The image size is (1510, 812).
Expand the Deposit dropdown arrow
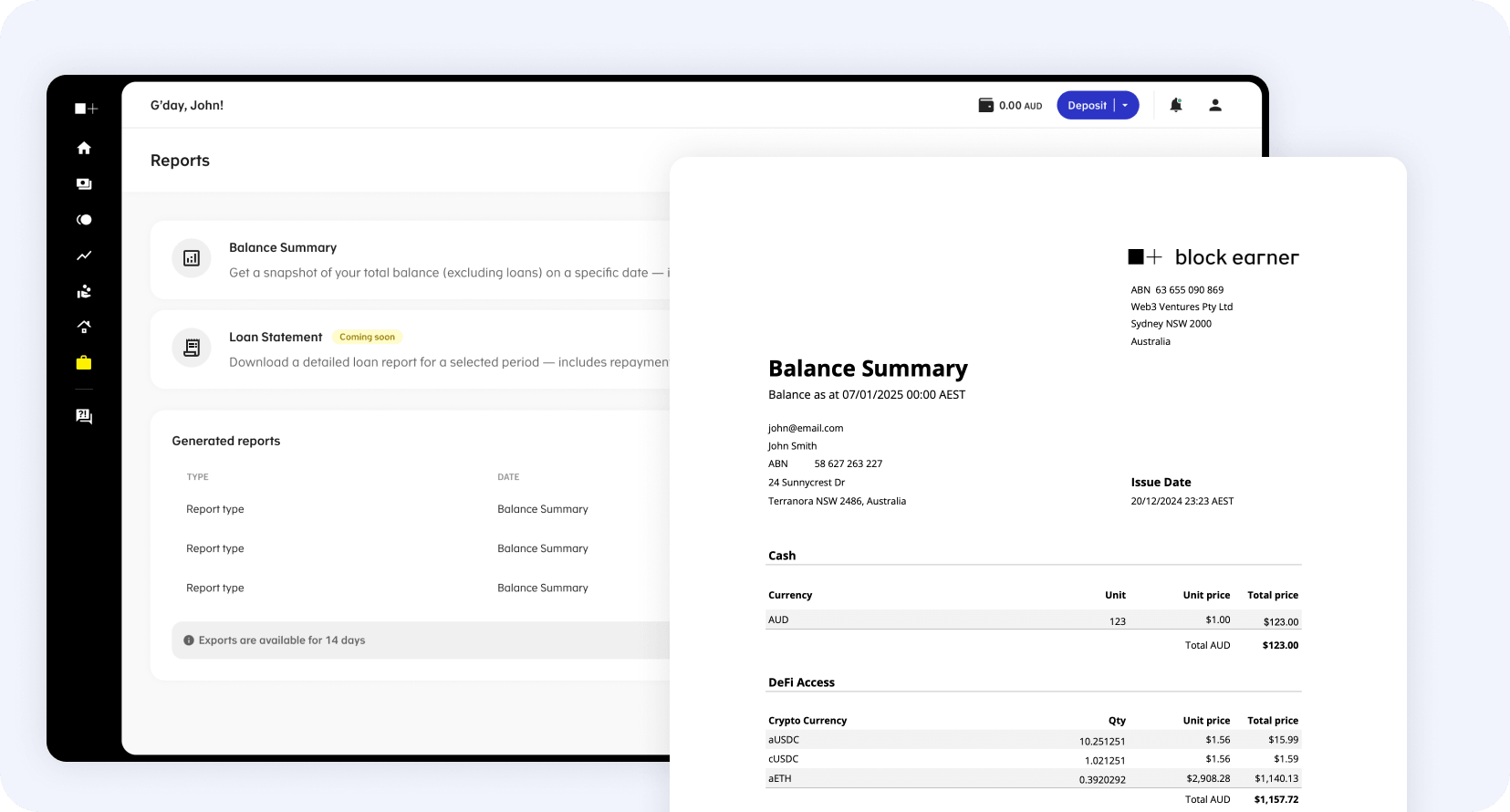click(x=1126, y=105)
